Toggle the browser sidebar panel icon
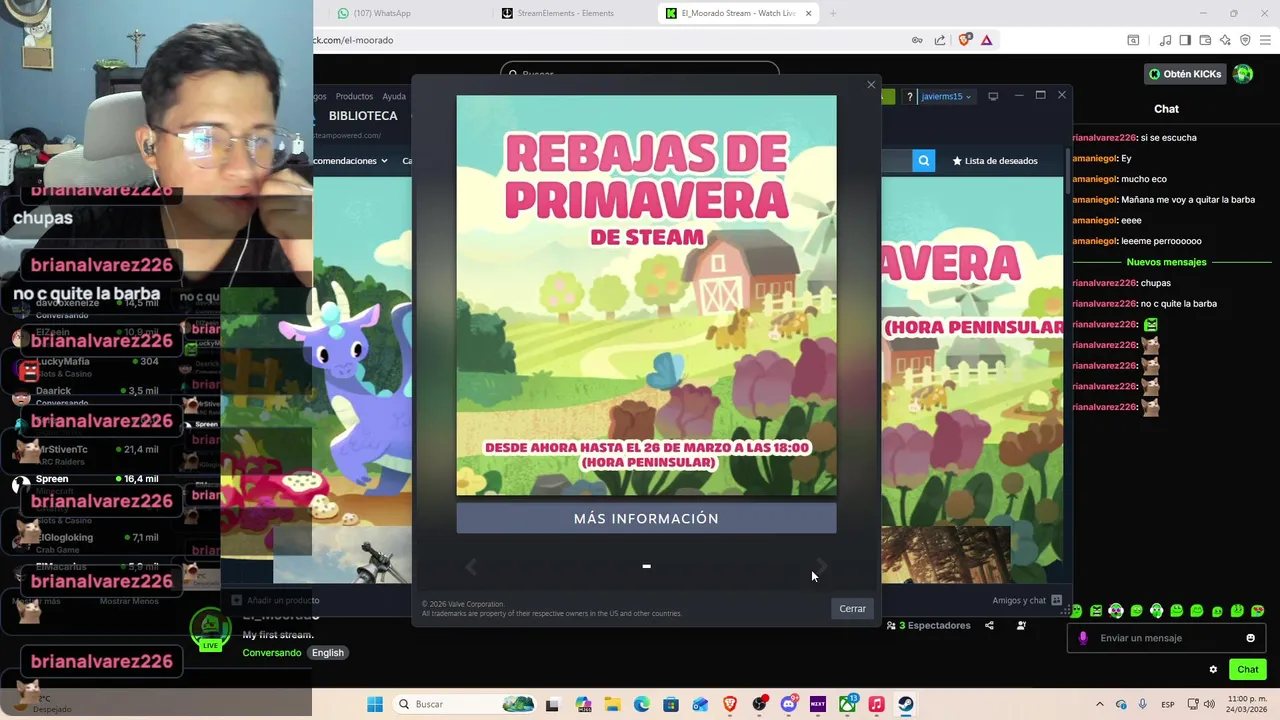Screen dimensions: 1280x720 pyautogui.click(x=1185, y=40)
